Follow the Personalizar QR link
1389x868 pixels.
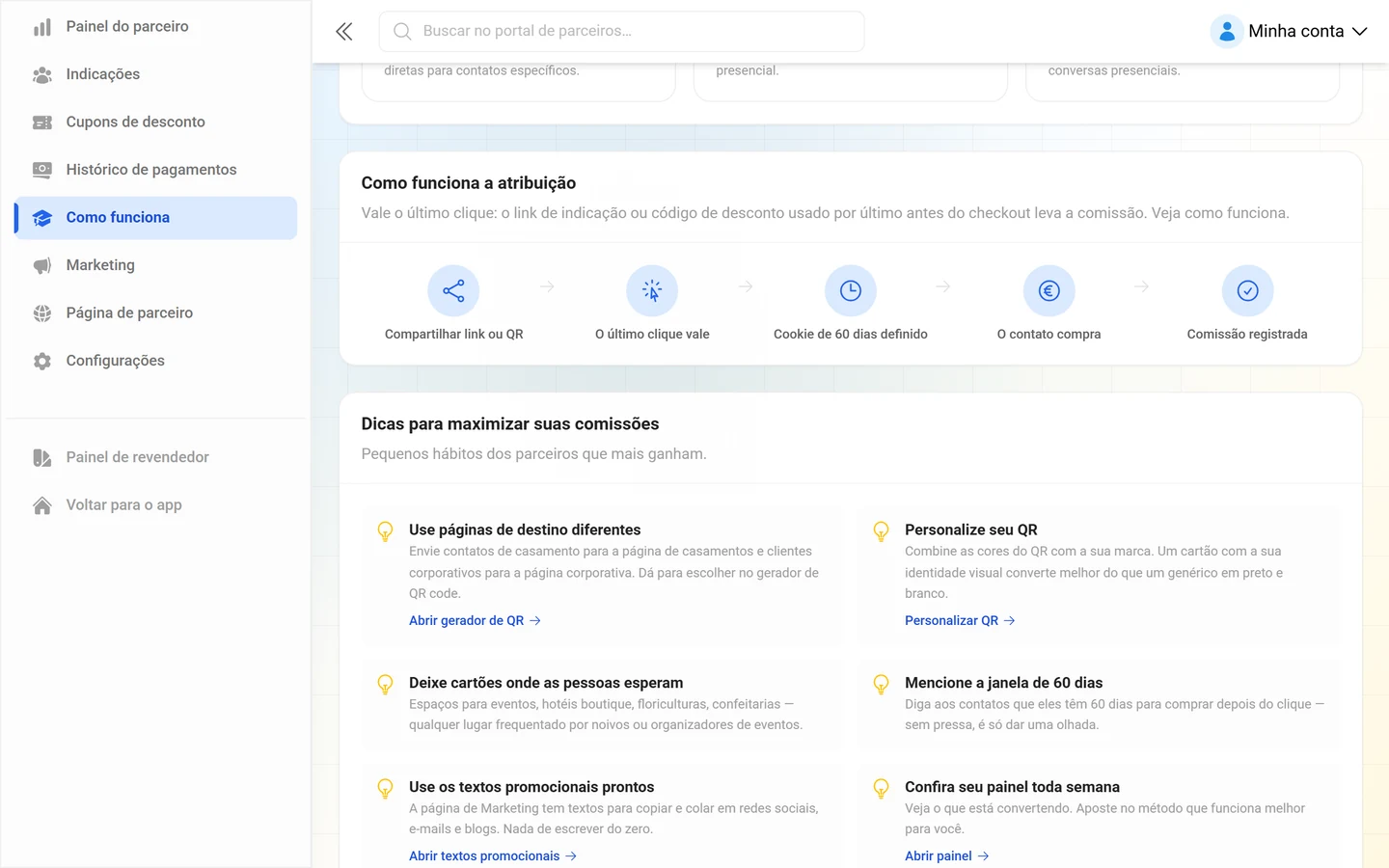pyautogui.click(x=960, y=621)
